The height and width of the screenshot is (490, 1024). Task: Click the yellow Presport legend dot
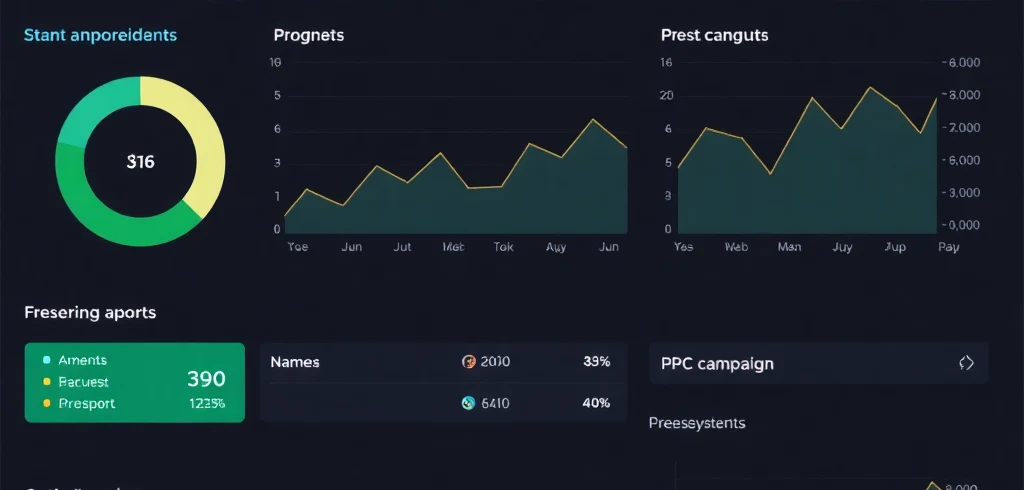click(x=46, y=404)
